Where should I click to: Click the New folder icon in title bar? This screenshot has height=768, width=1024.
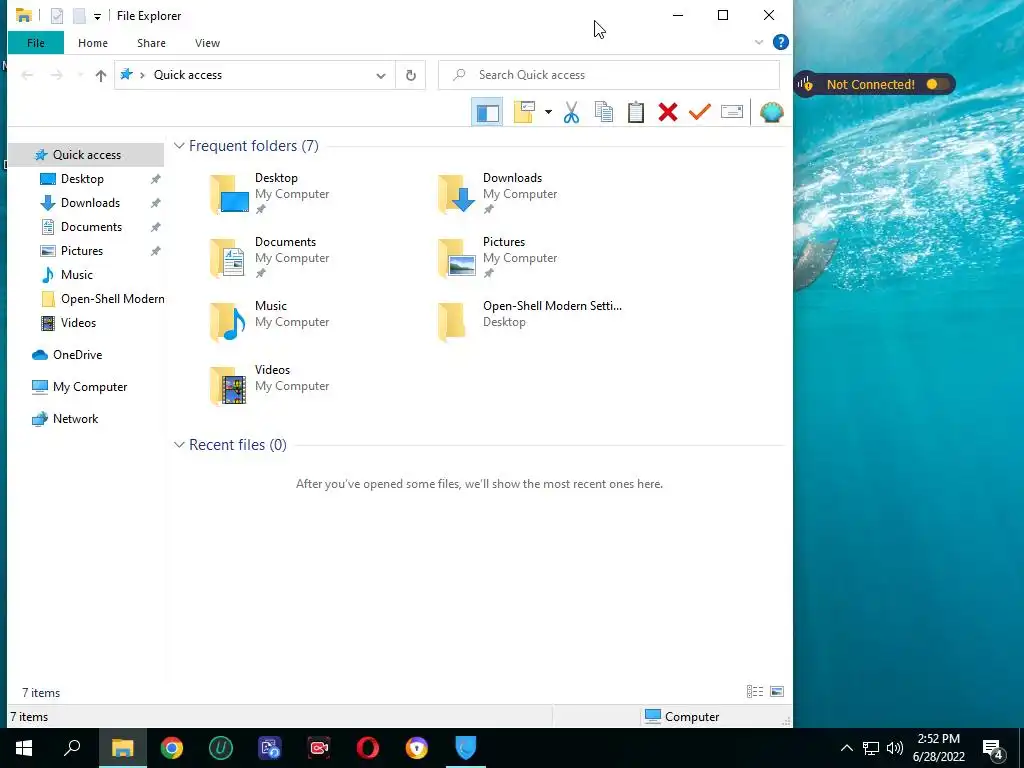pyautogui.click(x=79, y=16)
